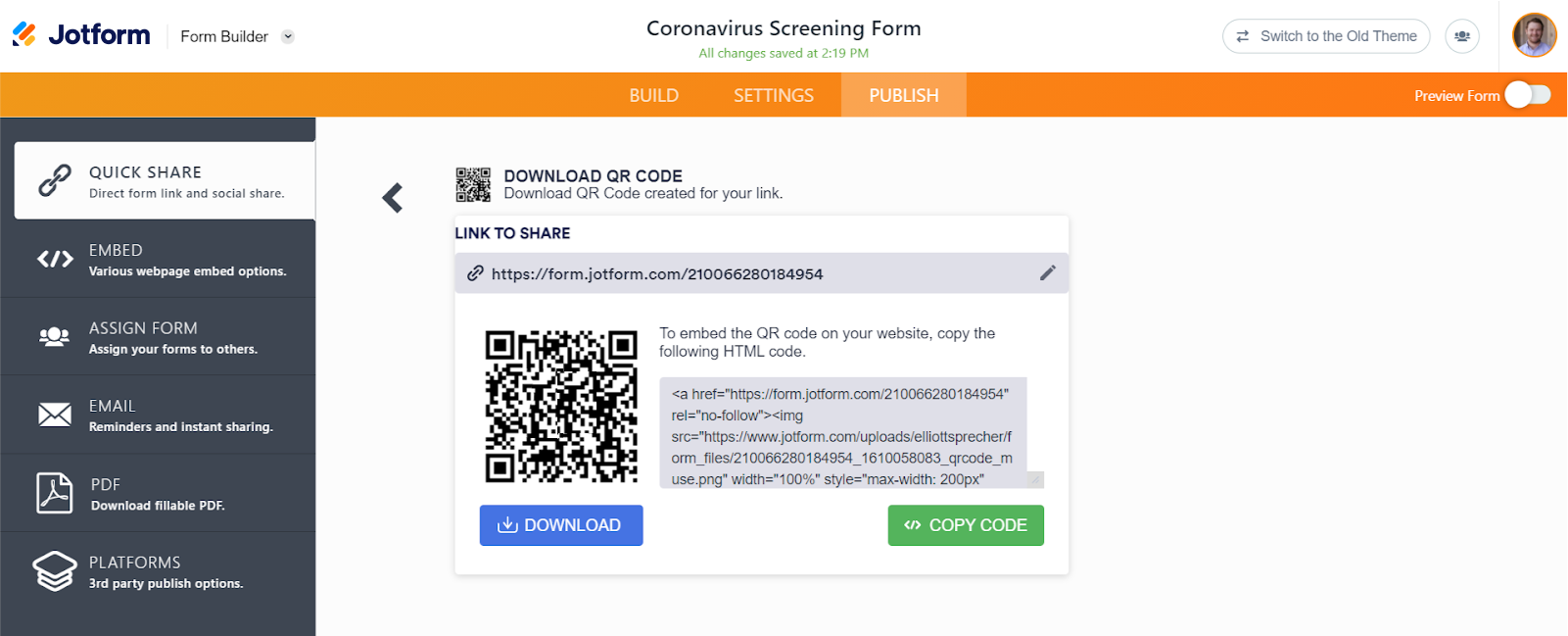Switch to the BUILD tab
Screen dimensions: 1568x636
(x=653, y=95)
